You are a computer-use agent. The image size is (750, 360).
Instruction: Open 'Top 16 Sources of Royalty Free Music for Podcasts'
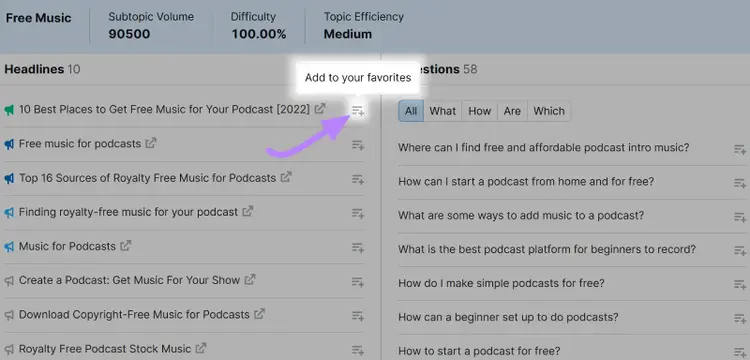coord(147,178)
